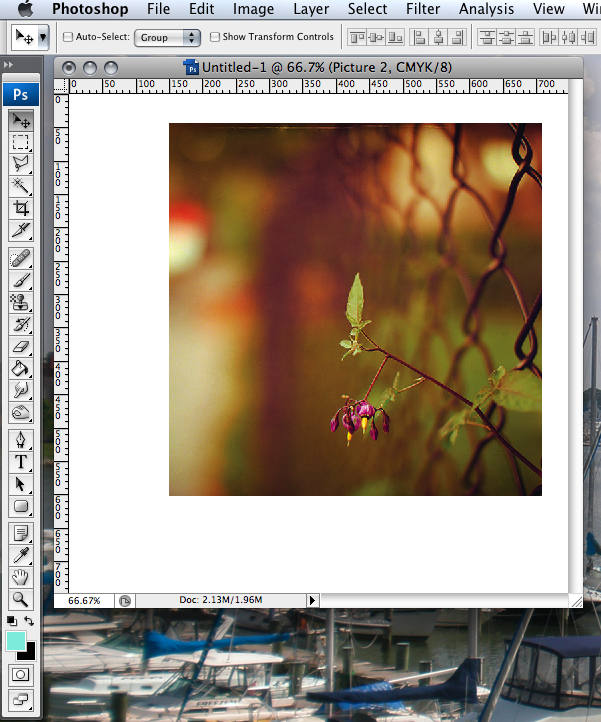Select the Rounded Rectangle shape tool
The height and width of the screenshot is (722, 601).
pyautogui.click(x=21, y=506)
